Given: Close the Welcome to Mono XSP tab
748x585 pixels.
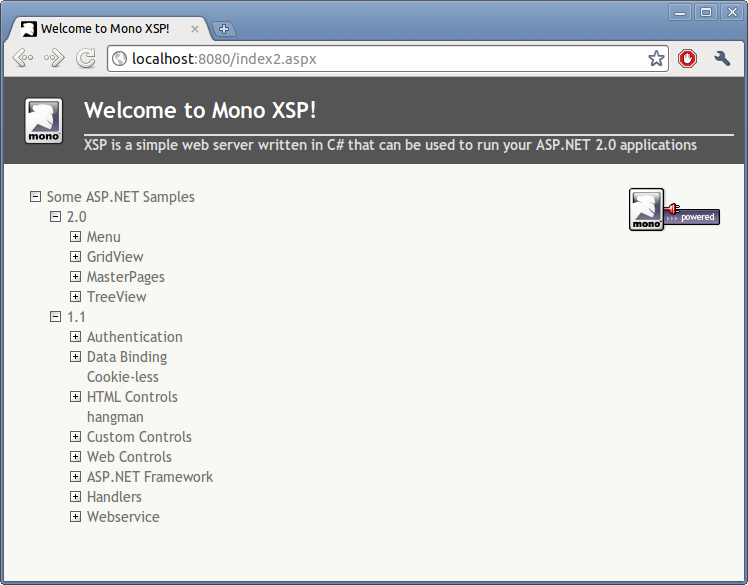Looking at the screenshot, I should point(195,29).
